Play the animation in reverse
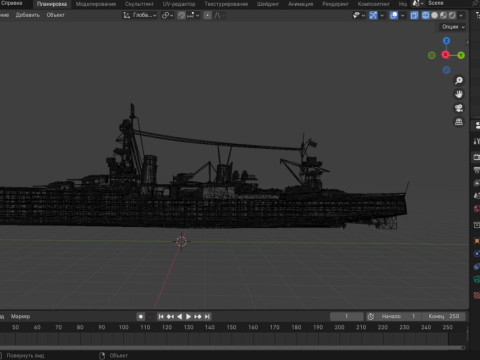480x360 pixels. click(179, 316)
